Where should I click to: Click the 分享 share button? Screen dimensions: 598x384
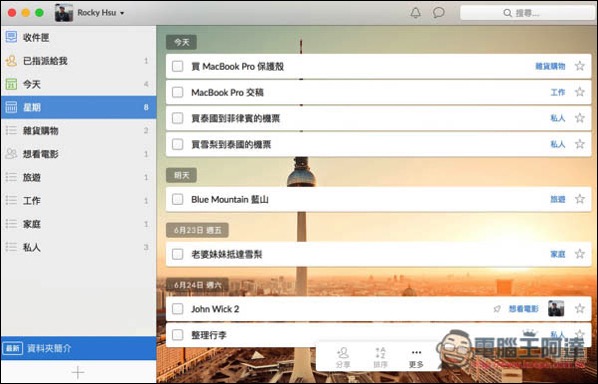(x=342, y=358)
